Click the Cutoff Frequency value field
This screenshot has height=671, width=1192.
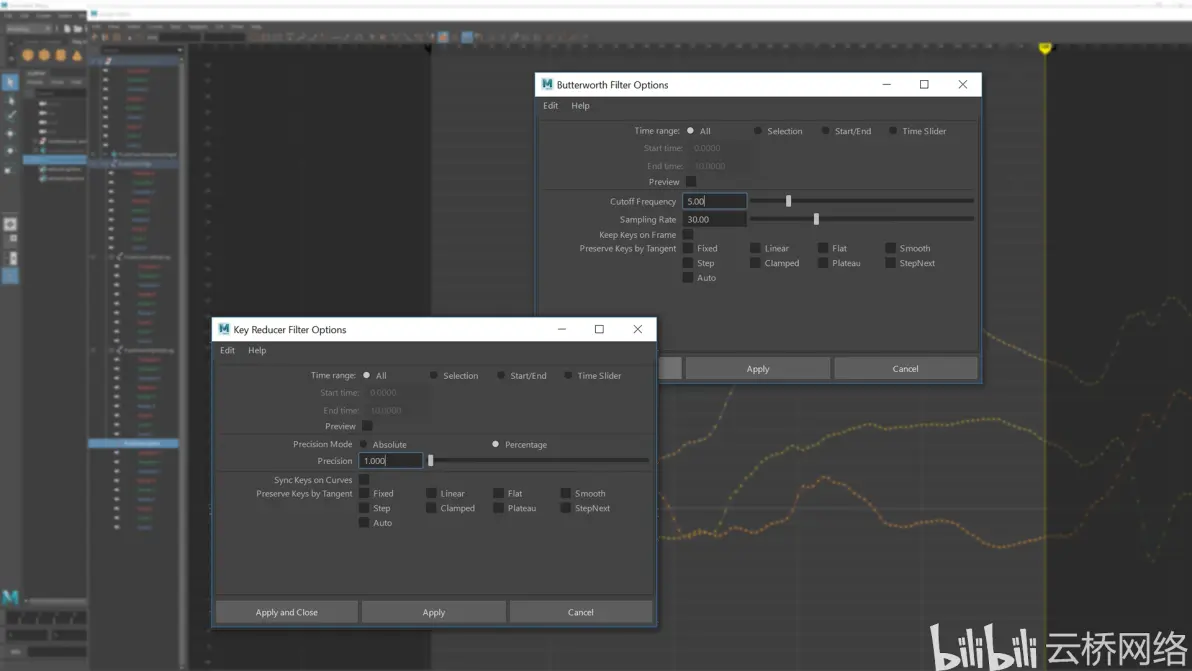(715, 201)
